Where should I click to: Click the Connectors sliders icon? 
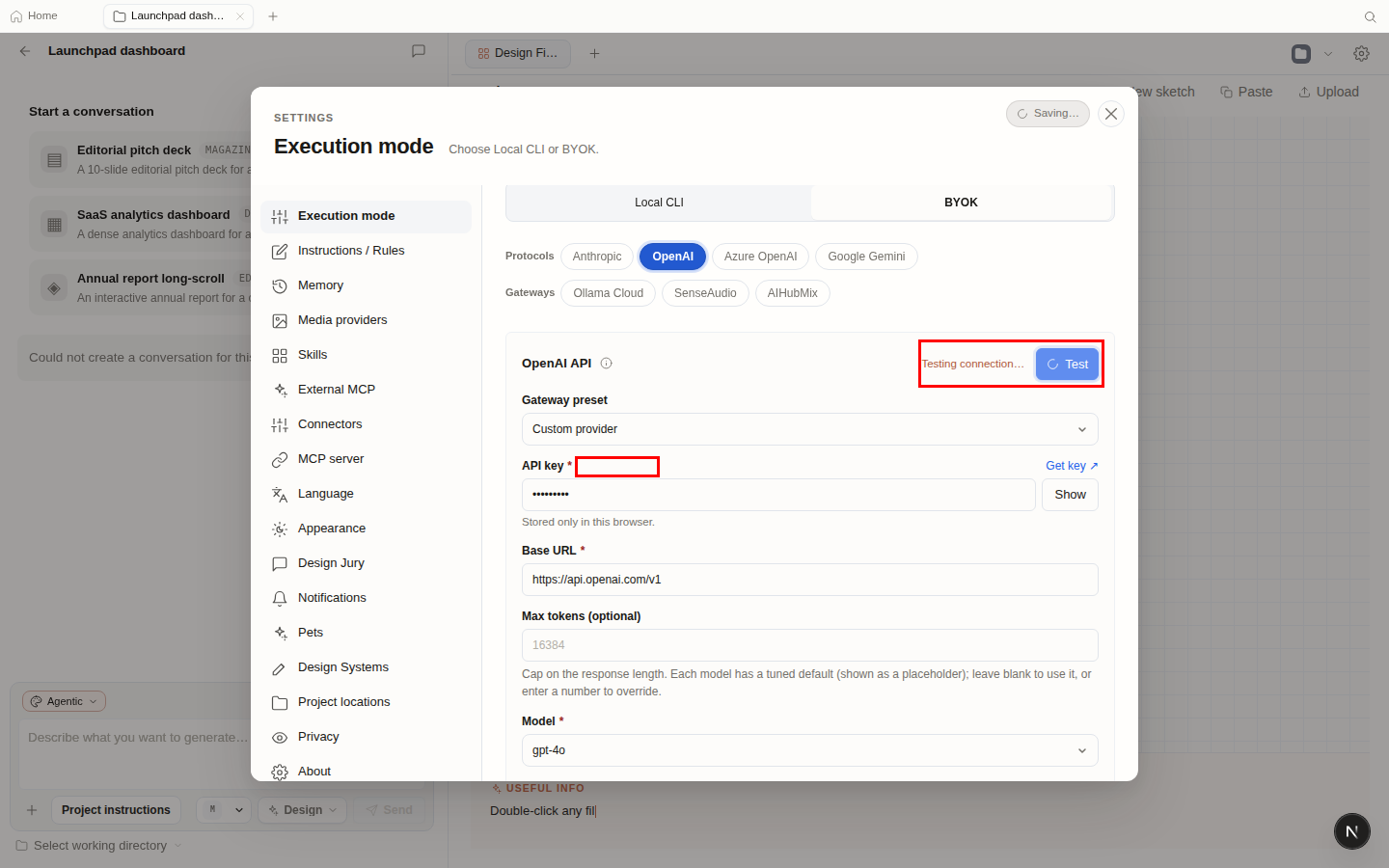point(280,425)
